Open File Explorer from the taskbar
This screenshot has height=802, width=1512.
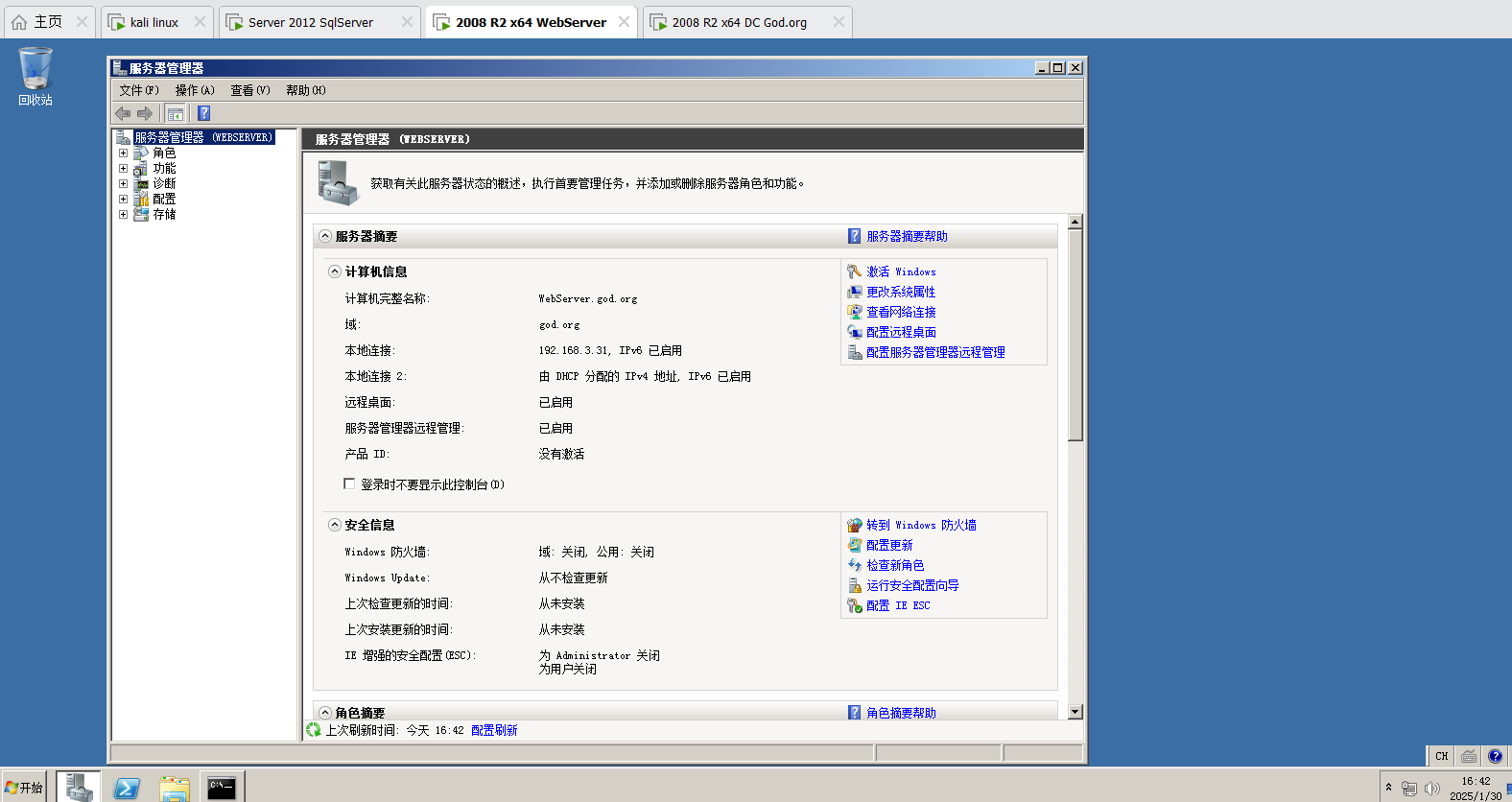[175, 788]
